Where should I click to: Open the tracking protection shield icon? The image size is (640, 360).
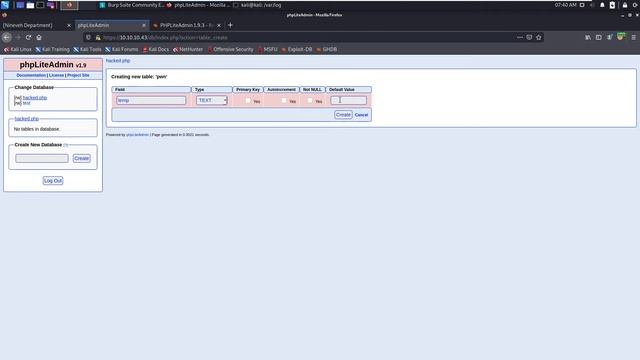[x=89, y=38]
